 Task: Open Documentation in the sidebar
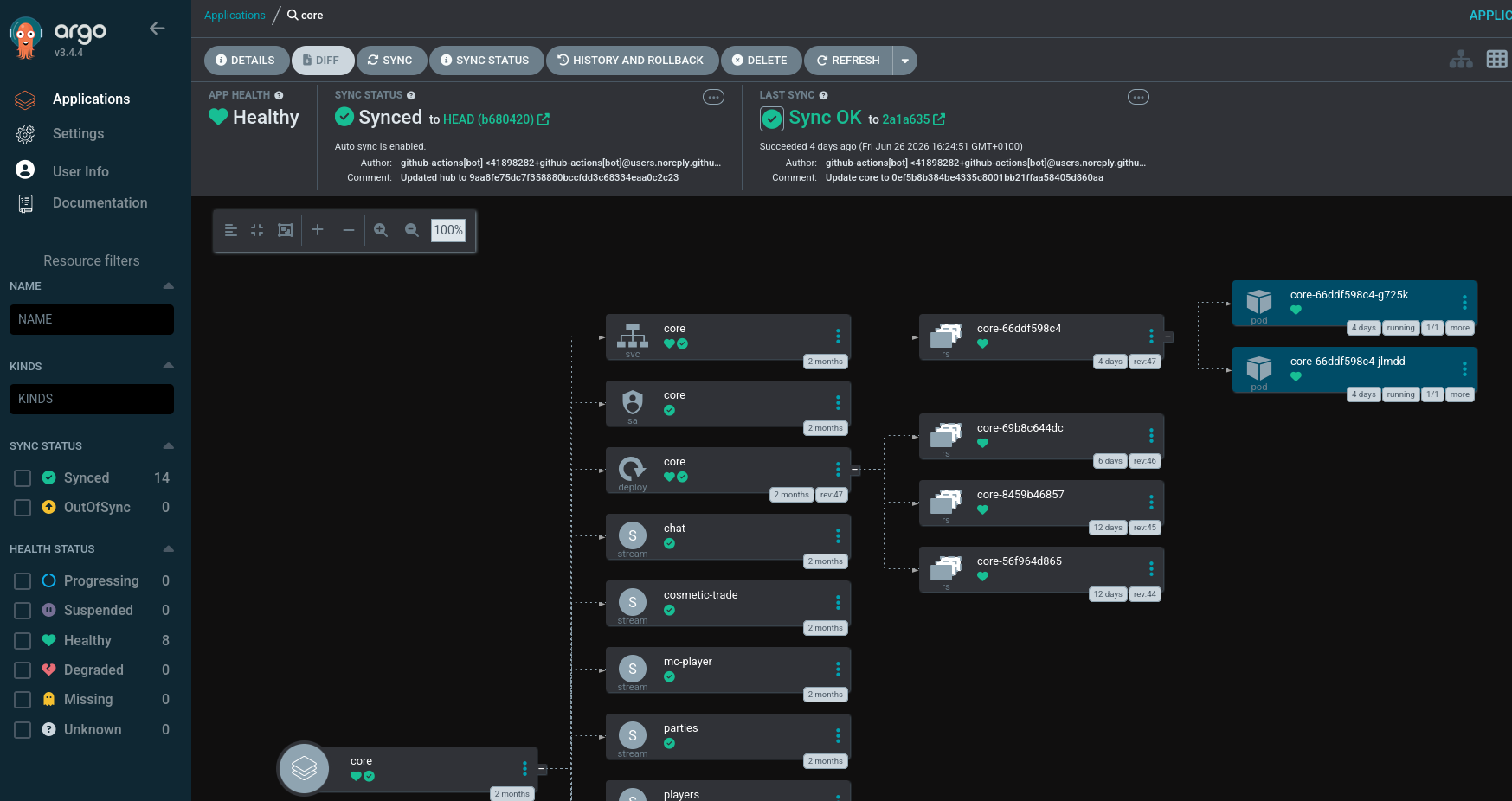coord(100,202)
